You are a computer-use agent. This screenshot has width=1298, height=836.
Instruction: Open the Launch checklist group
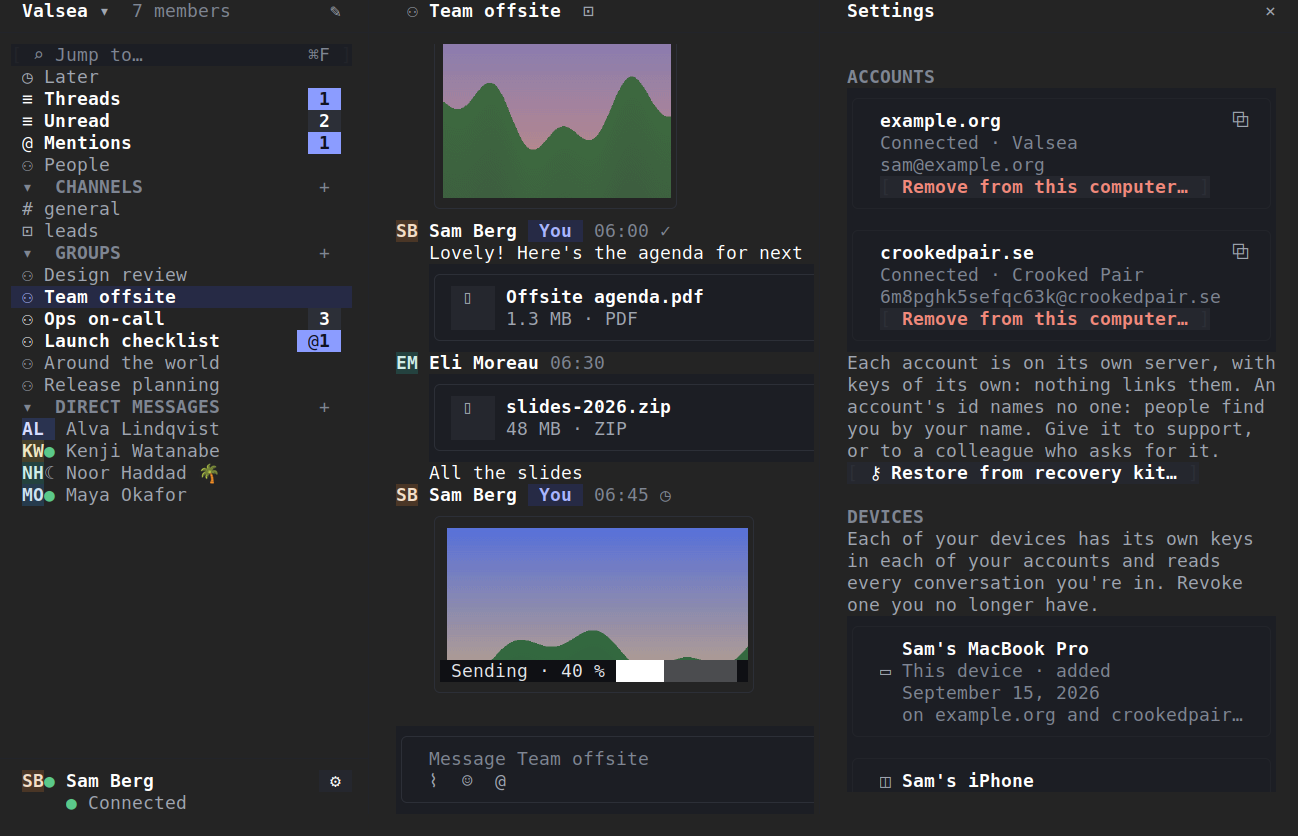coord(181,341)
